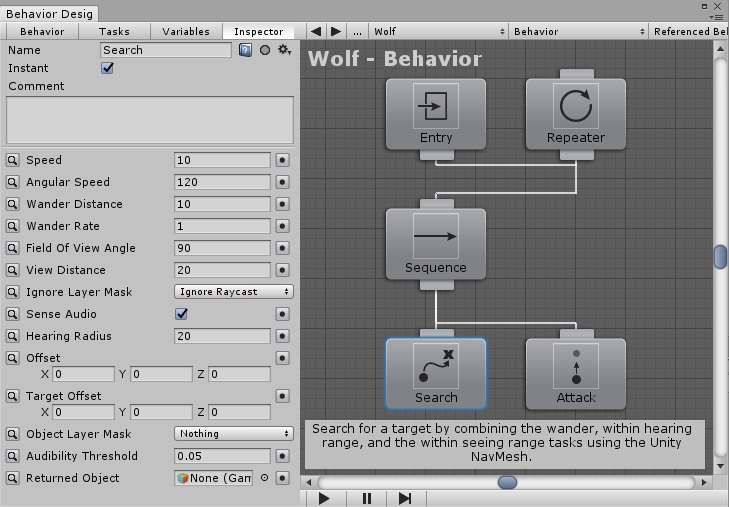Navigate back with the left arrow button

(x=316, y=31)
